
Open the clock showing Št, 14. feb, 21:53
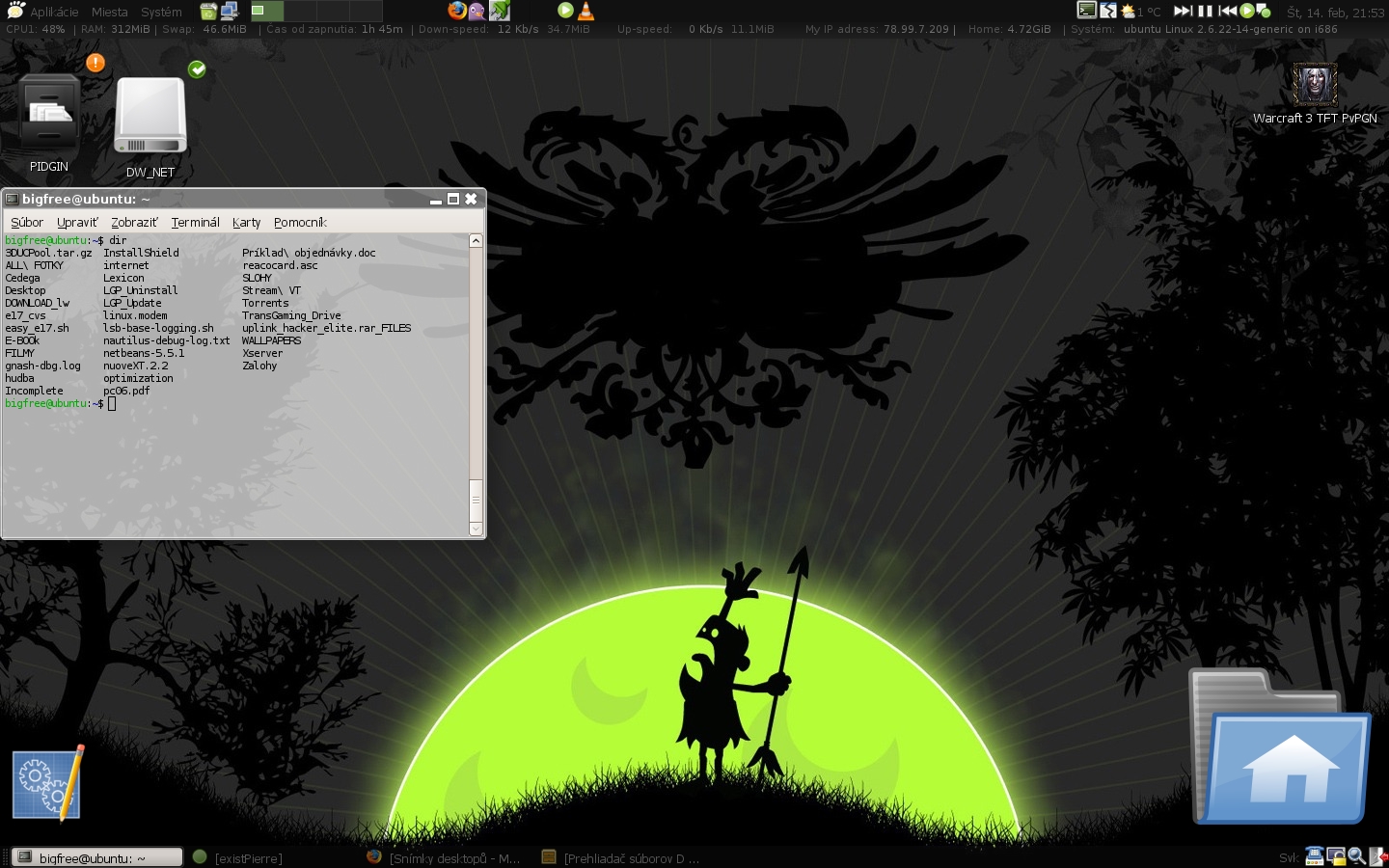click(x=1335, y=13)
